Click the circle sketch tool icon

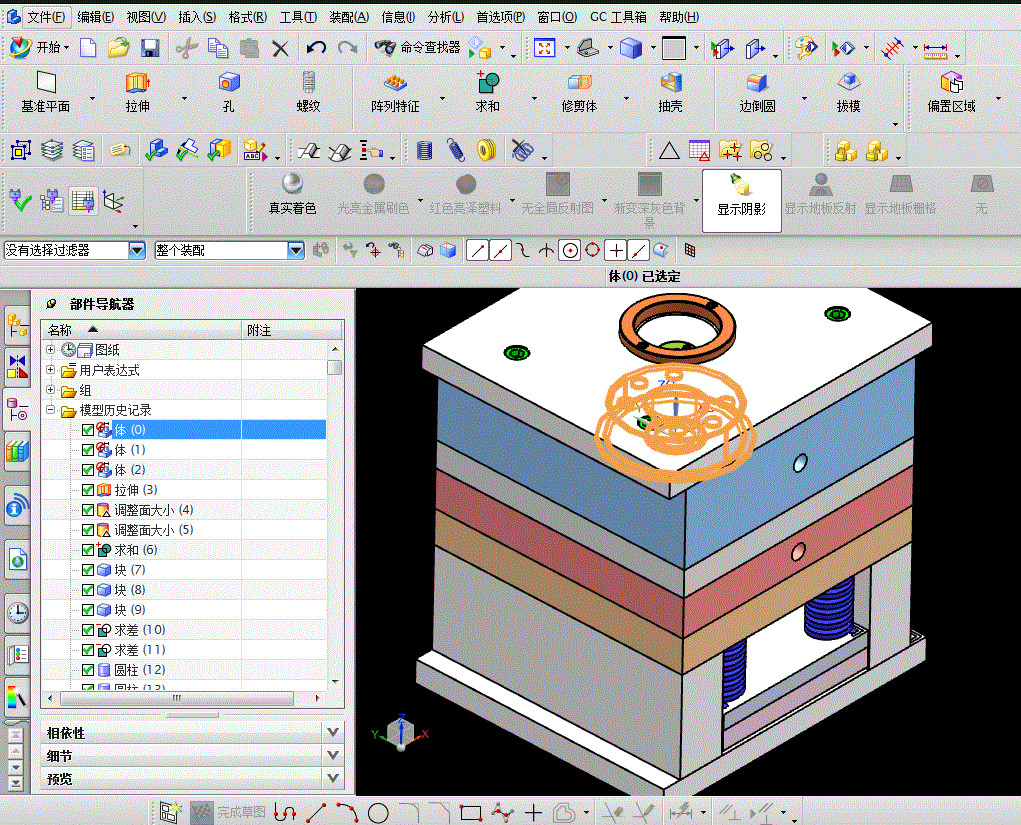(x=378, y=813)
